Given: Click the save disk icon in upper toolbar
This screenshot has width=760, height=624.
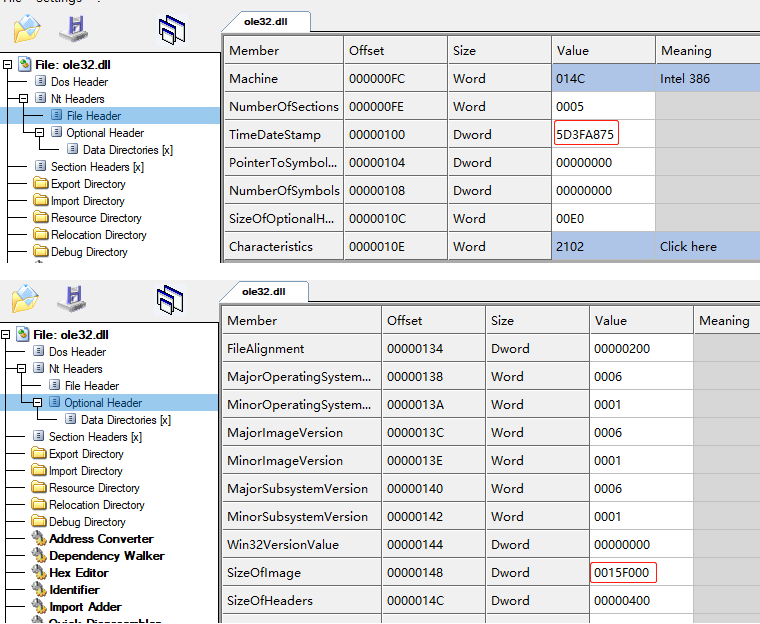Looking at the screenshot, I should [74, 29].
